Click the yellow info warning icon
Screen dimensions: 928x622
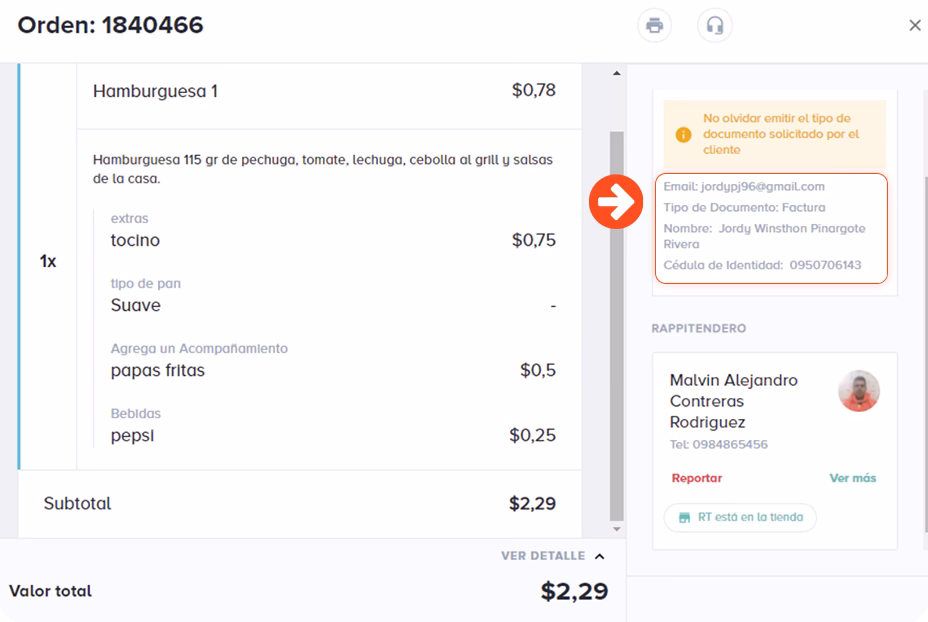coord(683,134)
